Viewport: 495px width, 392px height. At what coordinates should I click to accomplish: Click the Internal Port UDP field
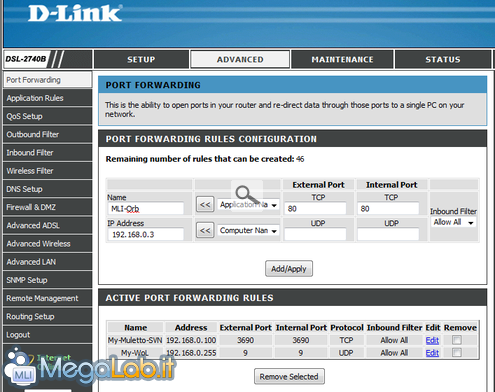point(388,234)
